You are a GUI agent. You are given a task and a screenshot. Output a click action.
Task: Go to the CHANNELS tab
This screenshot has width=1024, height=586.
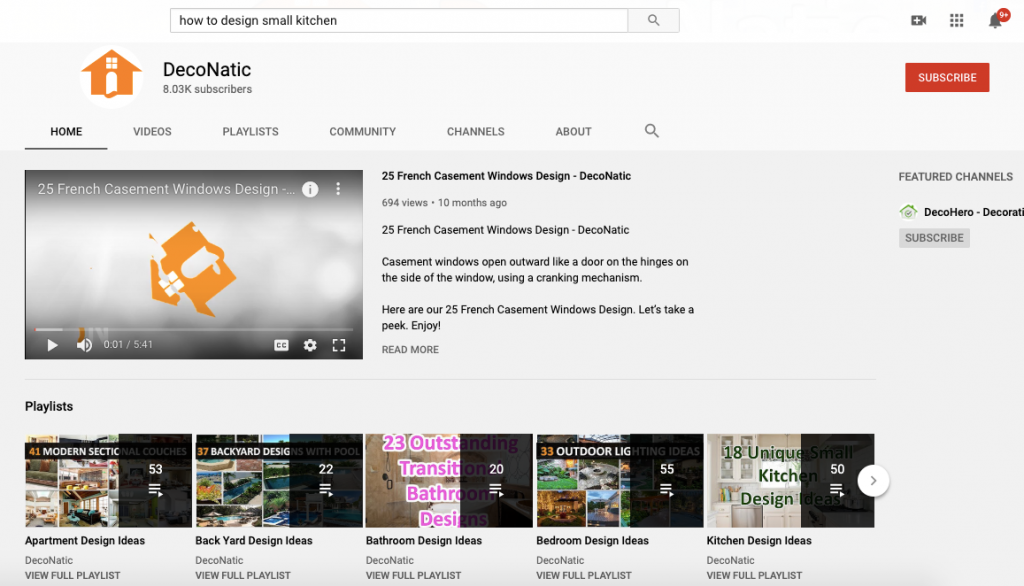[x=475, y=131]
